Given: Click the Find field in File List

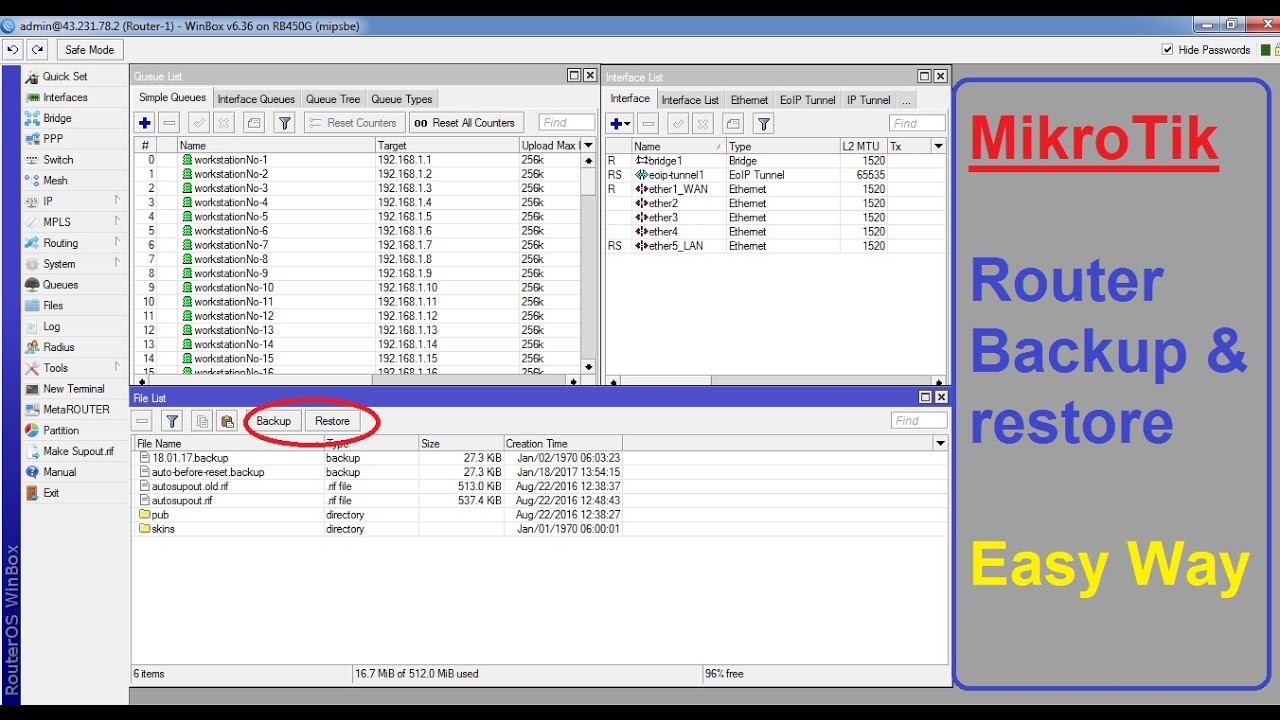Looking at the screenshot, I should tap(918, 421).
